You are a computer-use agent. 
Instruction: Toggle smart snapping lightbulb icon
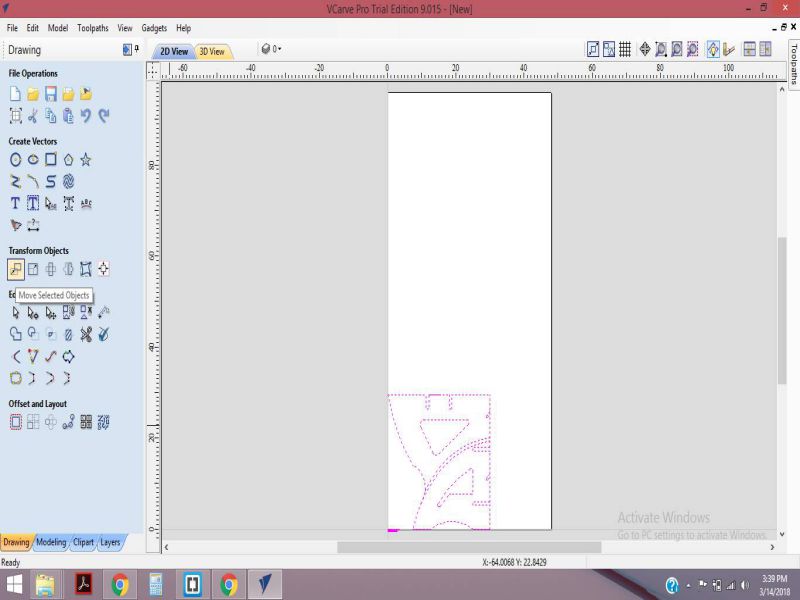713,49
